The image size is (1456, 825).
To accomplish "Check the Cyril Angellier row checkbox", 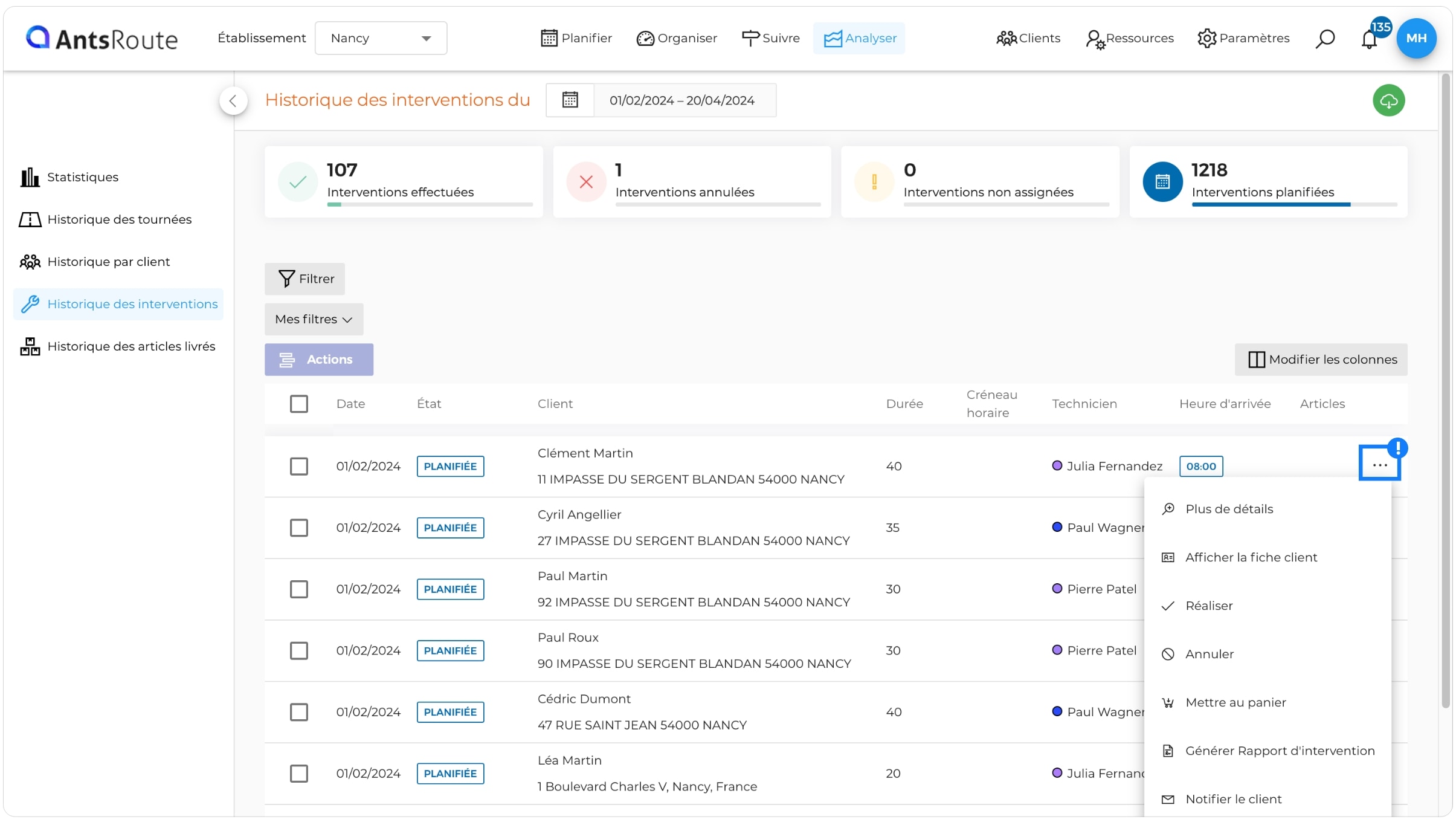I will coord(298,528).
